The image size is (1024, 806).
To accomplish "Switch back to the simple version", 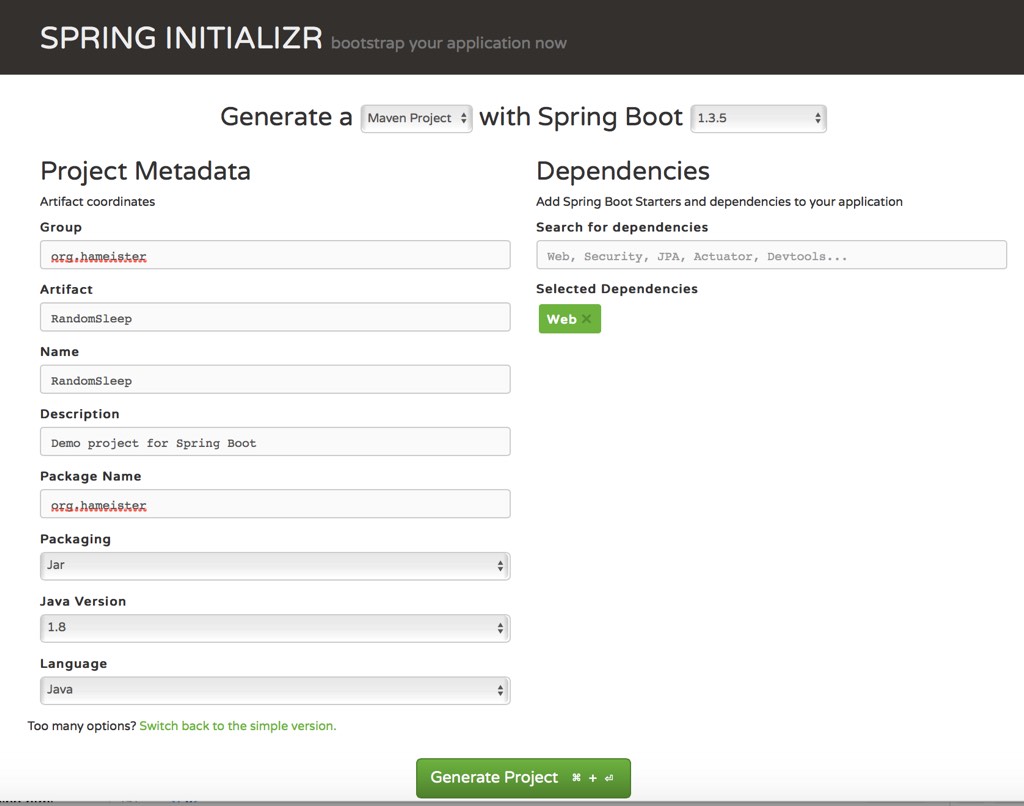I will [x=238, y=726].
